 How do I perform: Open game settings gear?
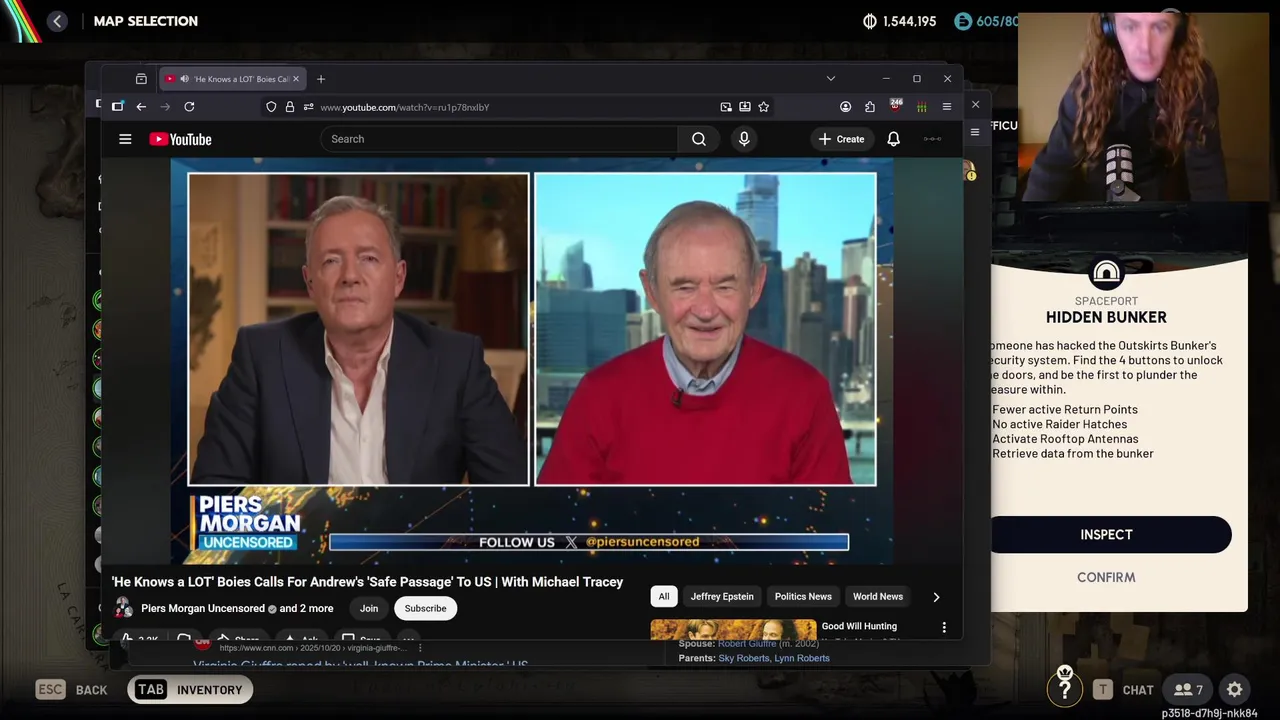pyautogui.click(x=1235, y=689)
